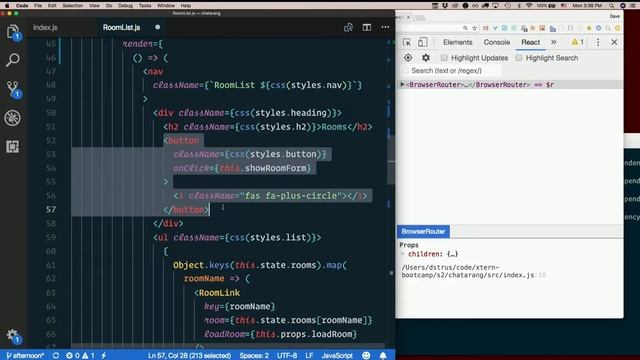640x360 pixels.
Task: Open the Code application menu
Action: pos(22,6)
